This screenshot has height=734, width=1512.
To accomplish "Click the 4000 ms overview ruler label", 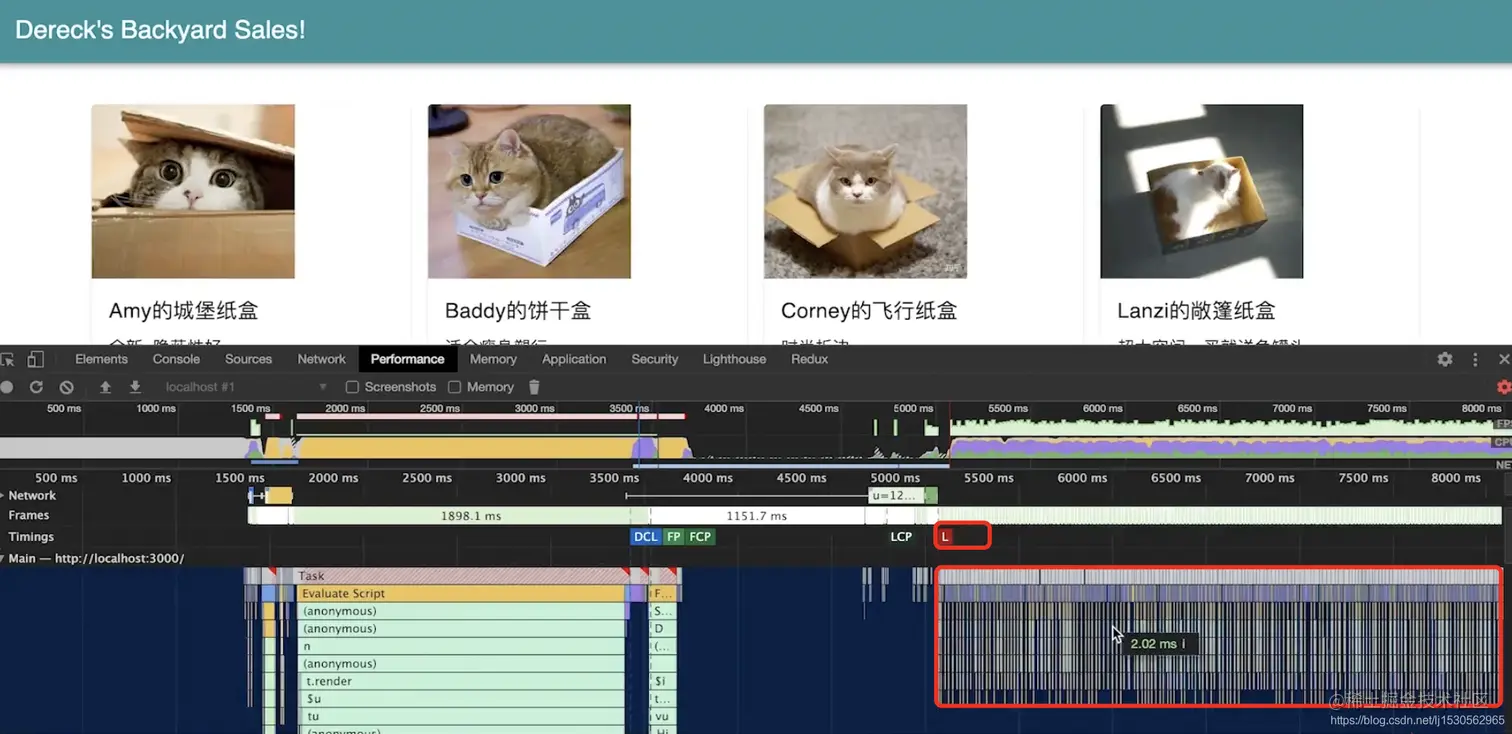I will pos(723,408).
